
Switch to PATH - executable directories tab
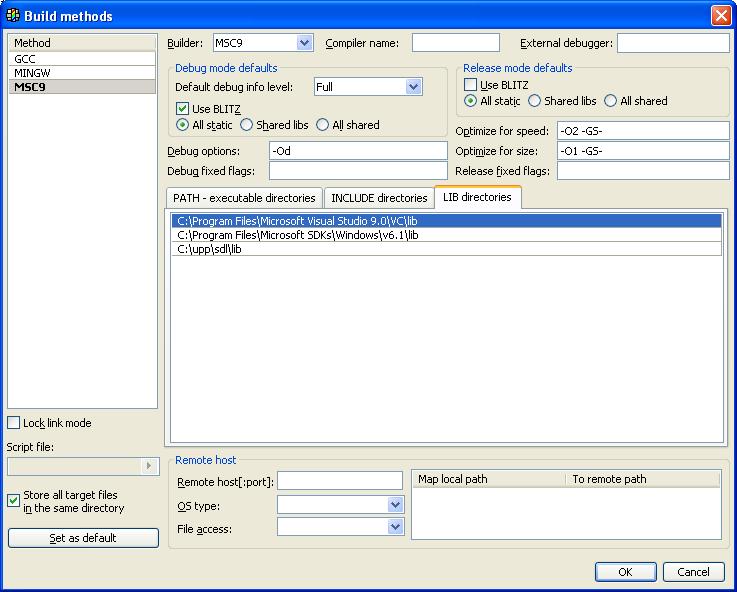click(x=244, y=198)
